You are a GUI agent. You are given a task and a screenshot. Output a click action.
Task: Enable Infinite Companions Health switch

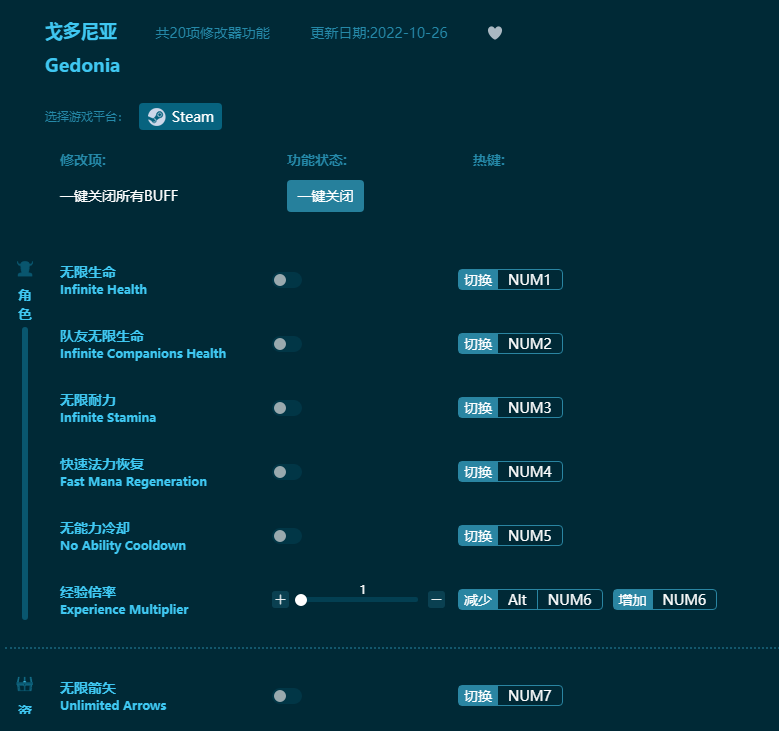[287, 344]
